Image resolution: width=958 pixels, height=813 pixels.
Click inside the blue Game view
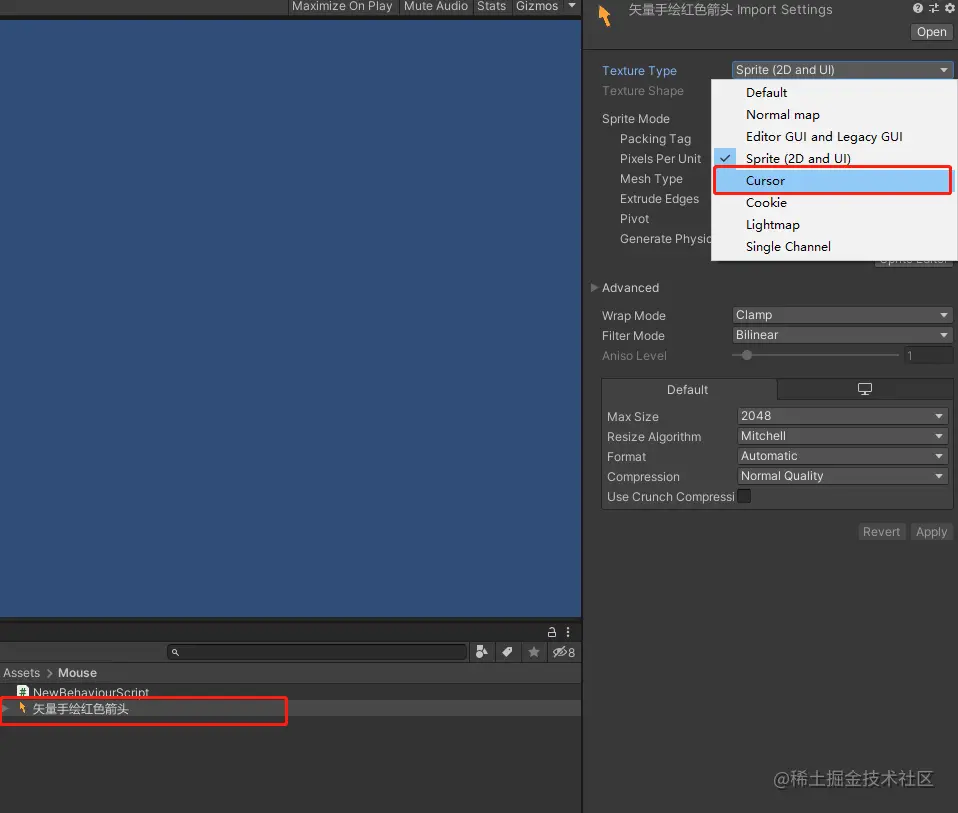coord(290,318)
